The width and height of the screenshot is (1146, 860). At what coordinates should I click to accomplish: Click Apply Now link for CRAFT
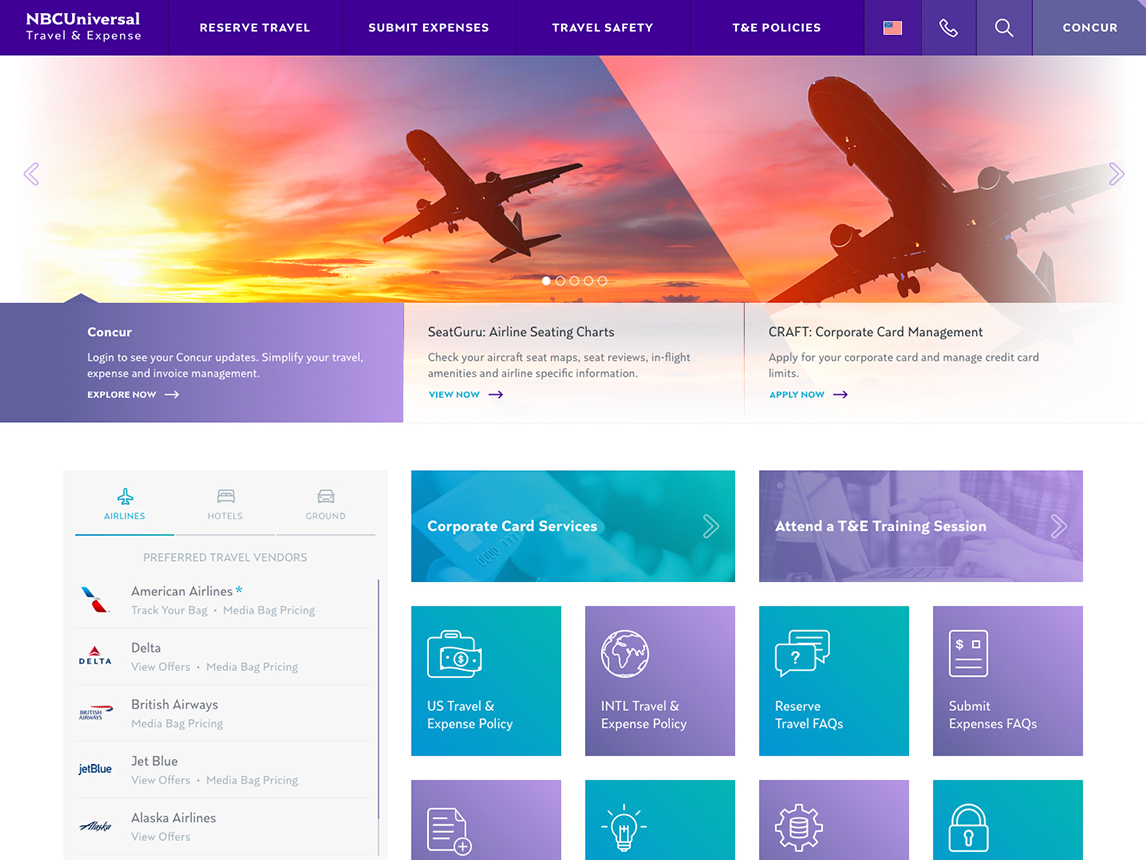[x=797, y=395]
